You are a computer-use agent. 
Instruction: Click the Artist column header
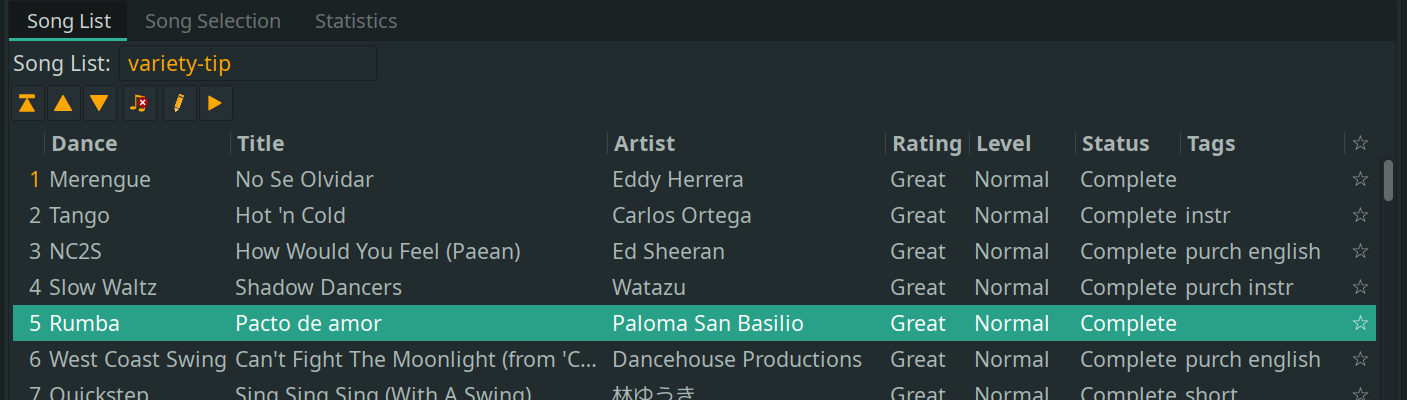coord(644,144)
